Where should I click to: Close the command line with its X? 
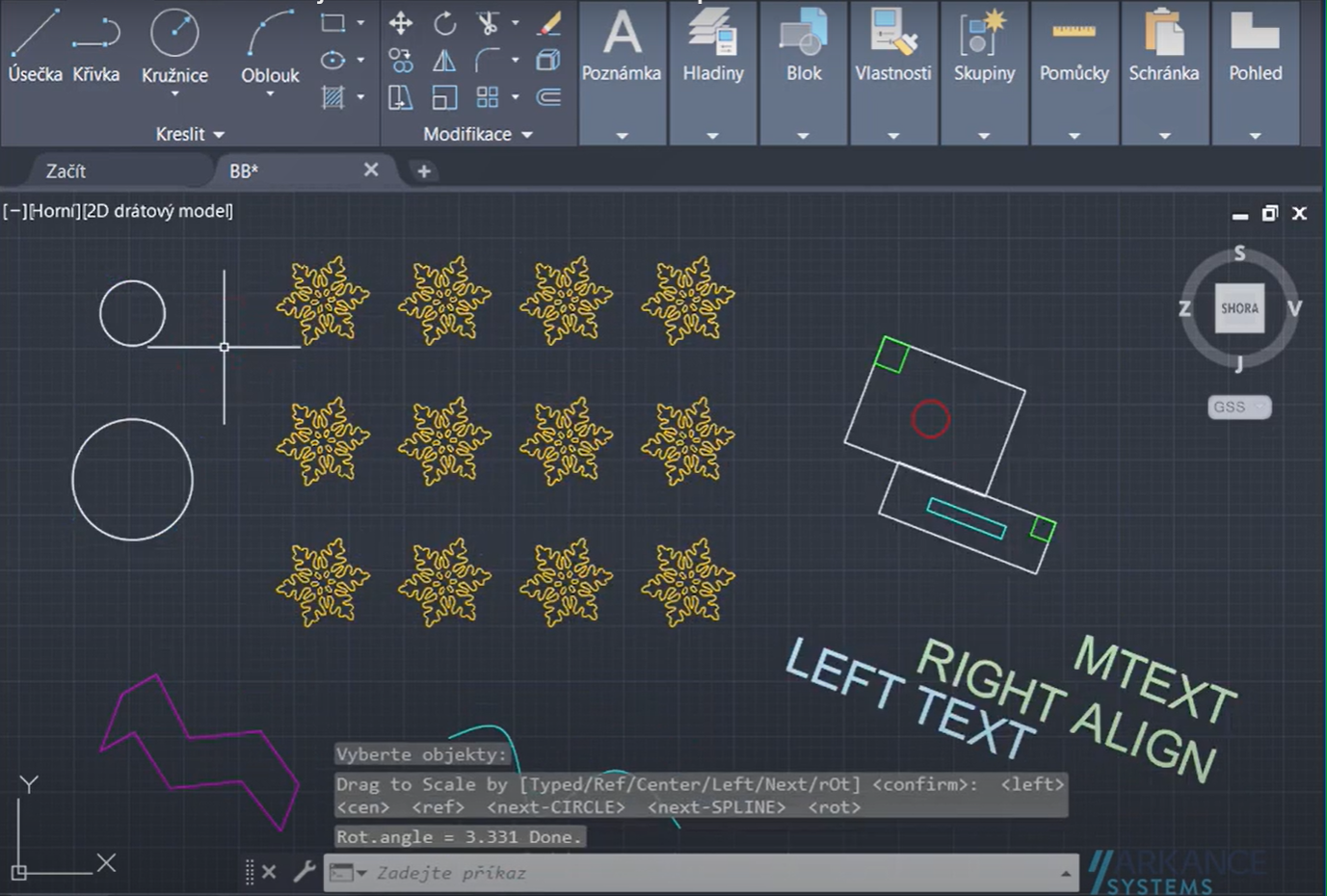tap(269, 872)
